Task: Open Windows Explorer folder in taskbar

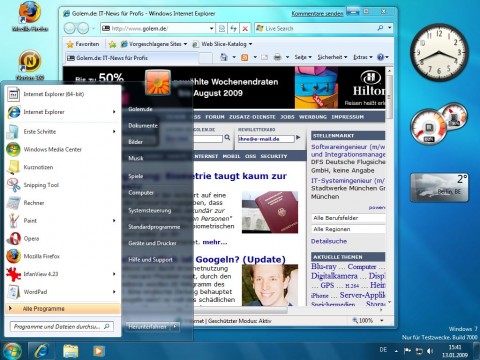Action: pyautogui.click(x=71, y=351)
